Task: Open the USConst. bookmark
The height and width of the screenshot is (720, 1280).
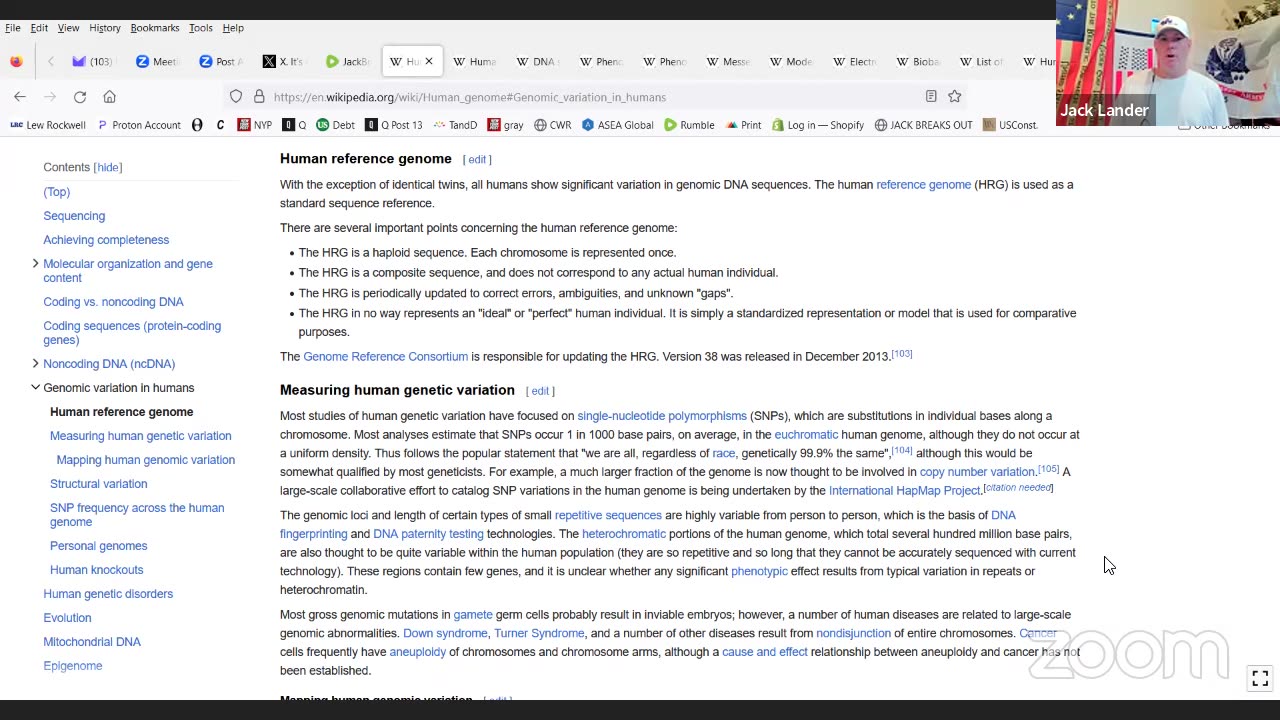Action: (1011, 125)
